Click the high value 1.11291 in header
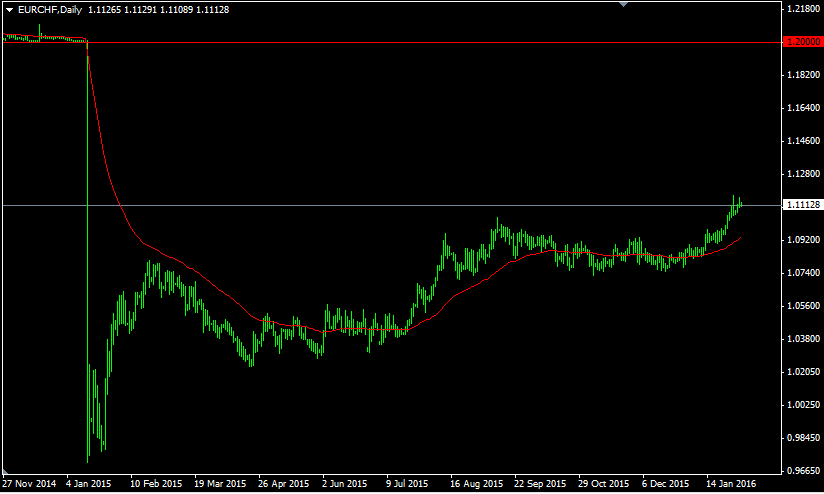824x494 pixels. [x=140, y=10]
